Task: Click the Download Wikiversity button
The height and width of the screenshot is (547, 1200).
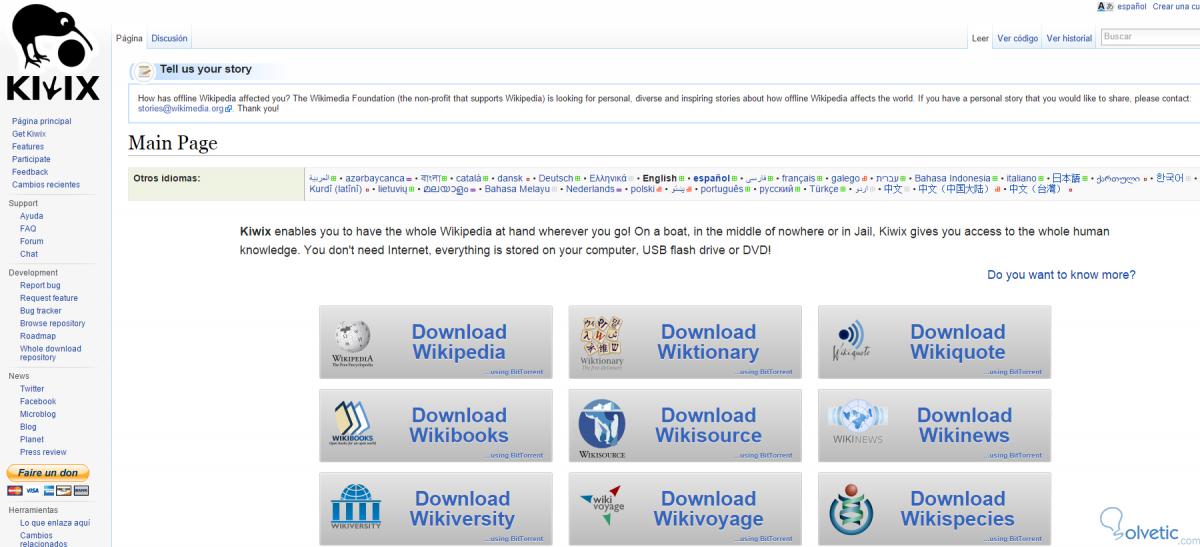Action: (x=435, y=508)
